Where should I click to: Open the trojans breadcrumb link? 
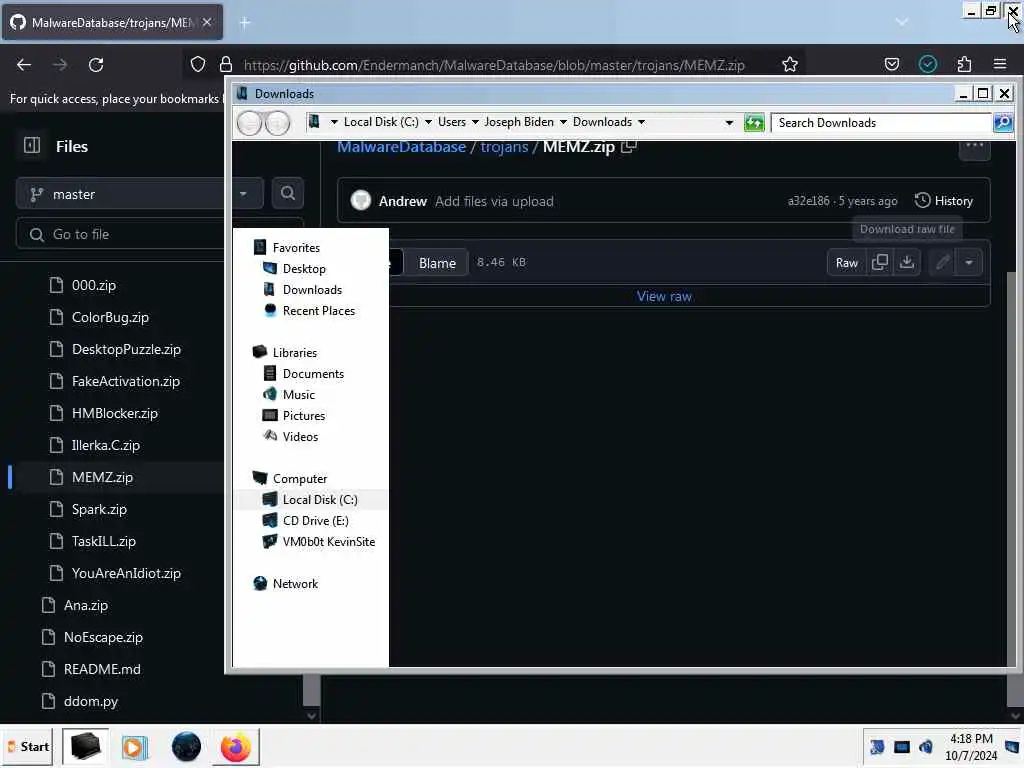click(x=504, y=147)
